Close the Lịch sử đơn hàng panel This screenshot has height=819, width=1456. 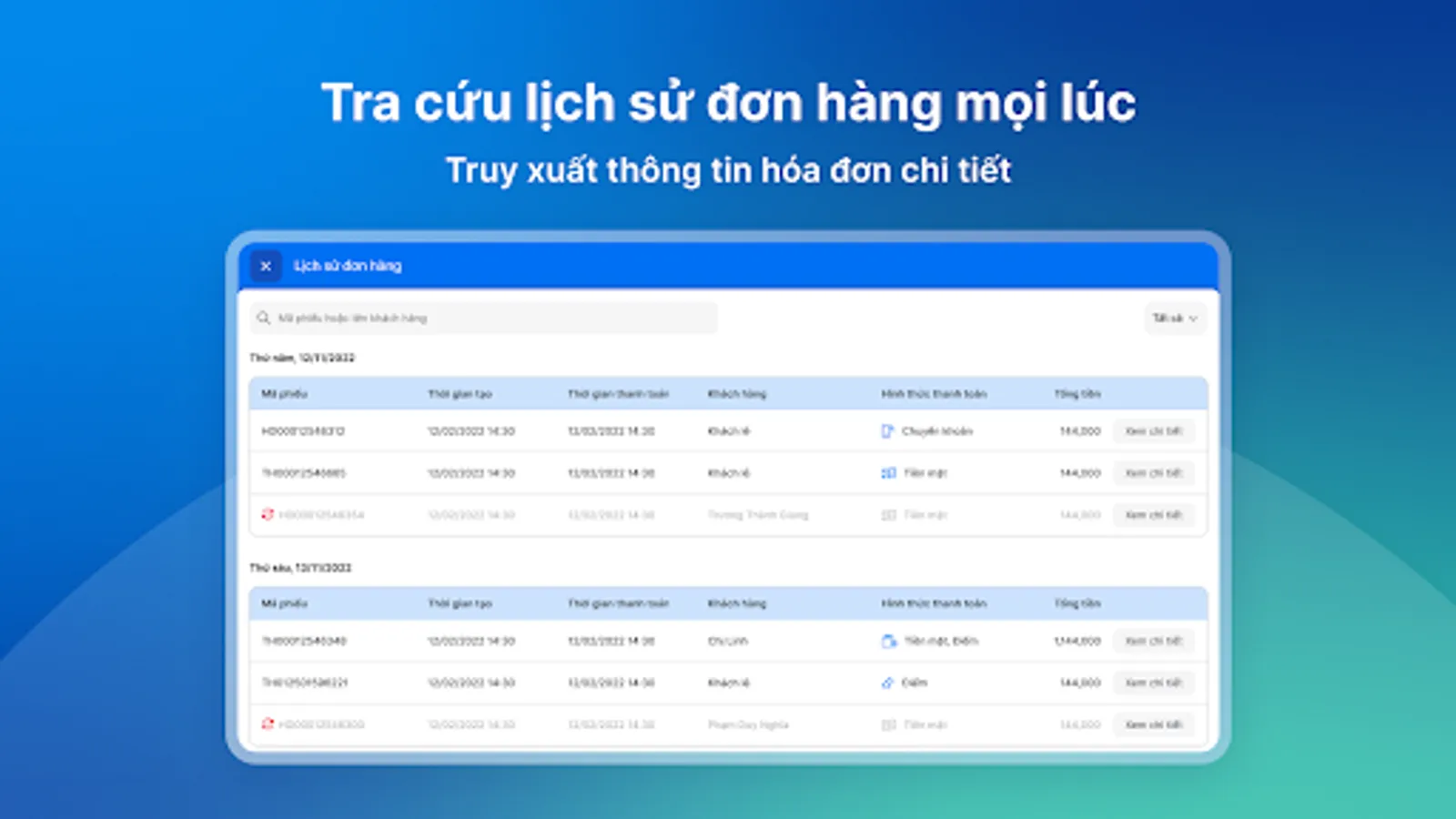(x=266, y=266)
